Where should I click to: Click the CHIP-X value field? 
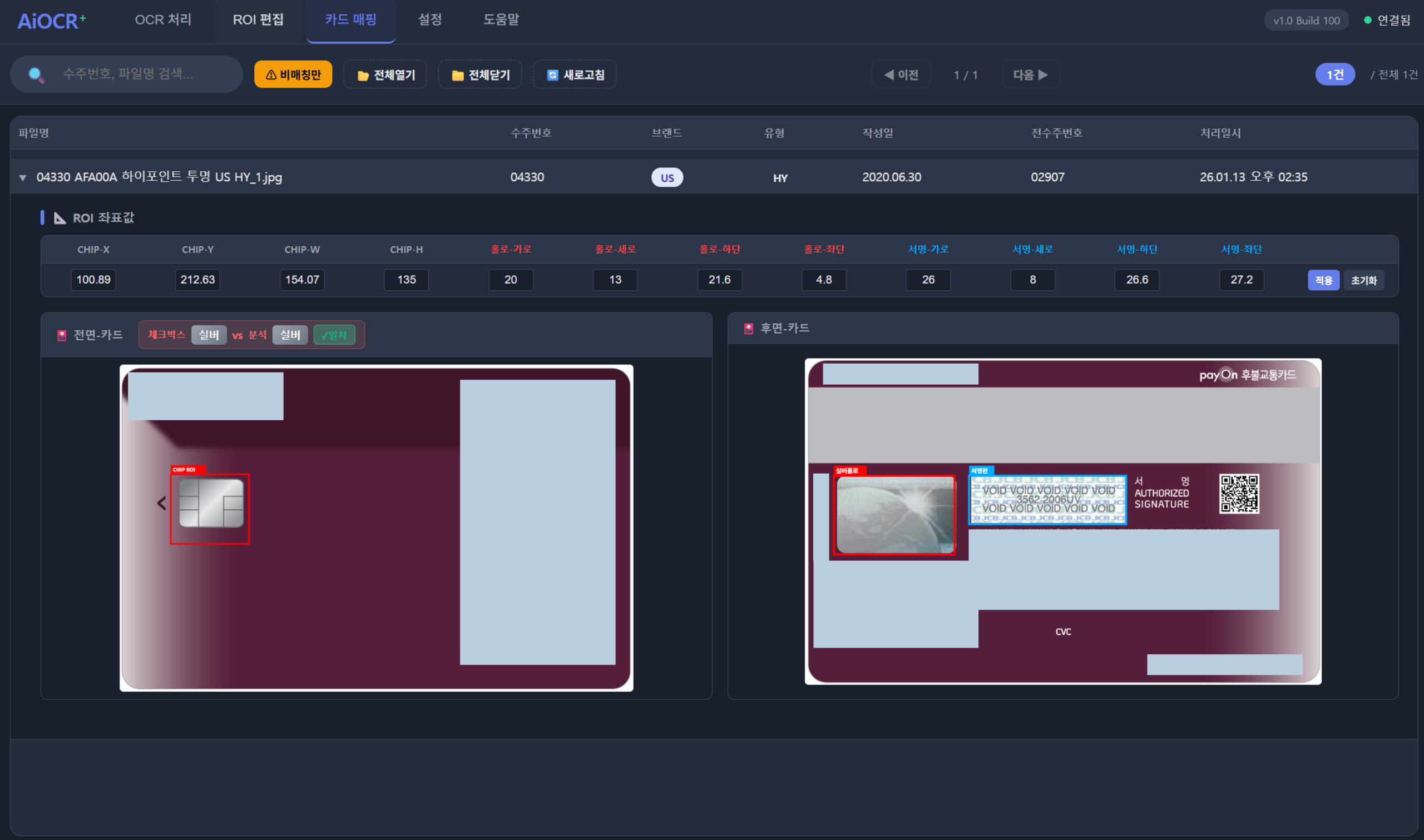coord(93,280)
